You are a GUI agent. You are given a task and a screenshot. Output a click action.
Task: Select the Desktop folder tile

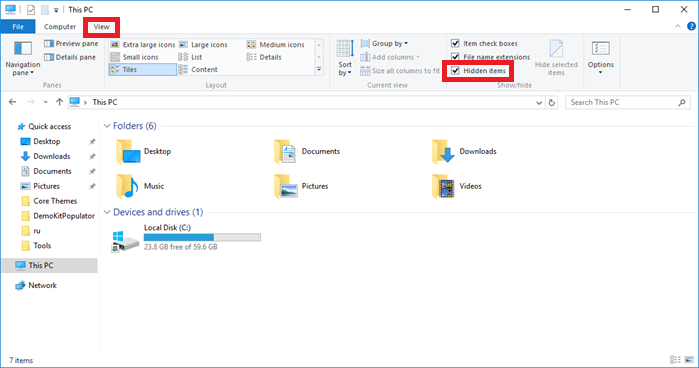tap(143, 152)
